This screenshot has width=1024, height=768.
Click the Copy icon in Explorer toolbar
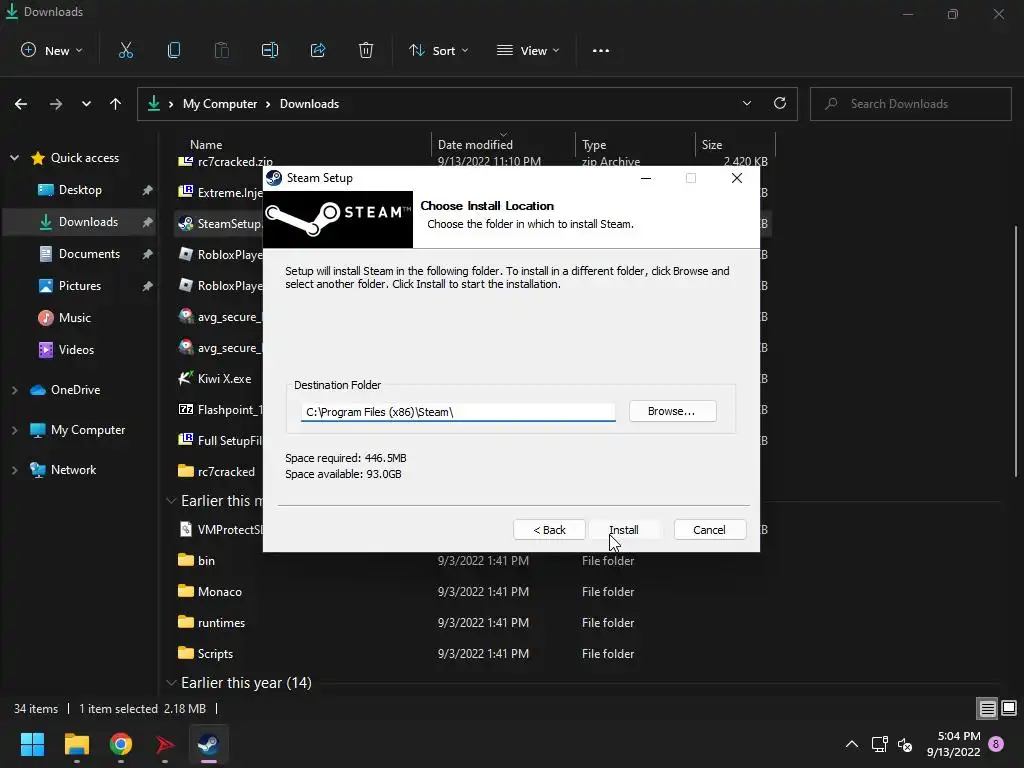(x=174, y=50)
